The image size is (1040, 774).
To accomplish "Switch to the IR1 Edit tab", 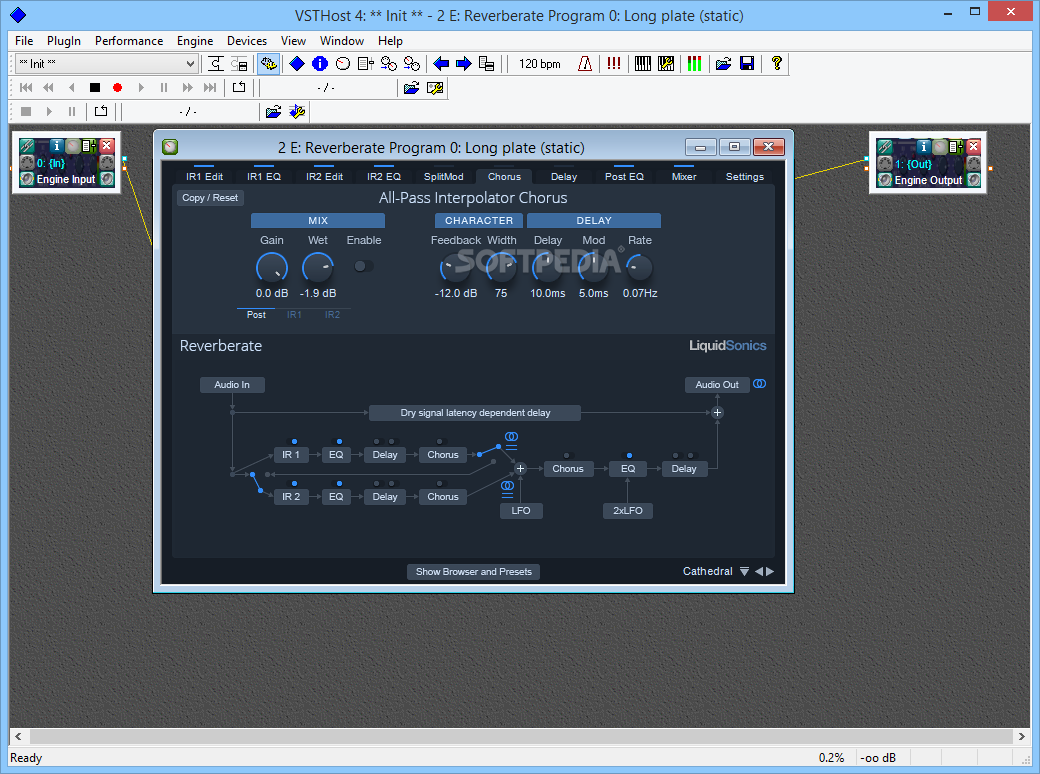I will (204, 176).
